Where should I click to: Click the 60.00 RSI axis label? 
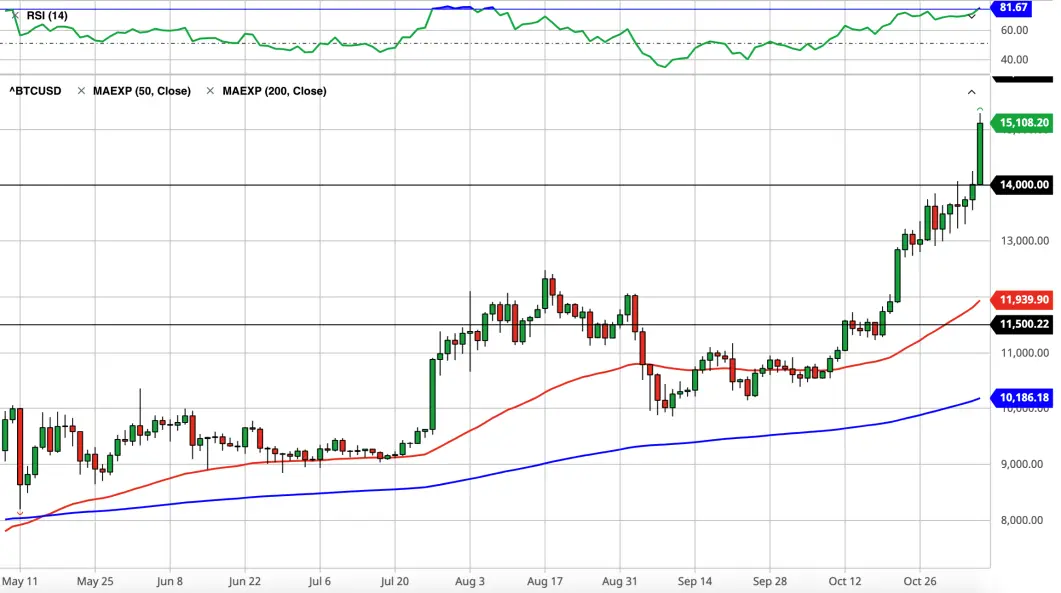pos(1014,30)
